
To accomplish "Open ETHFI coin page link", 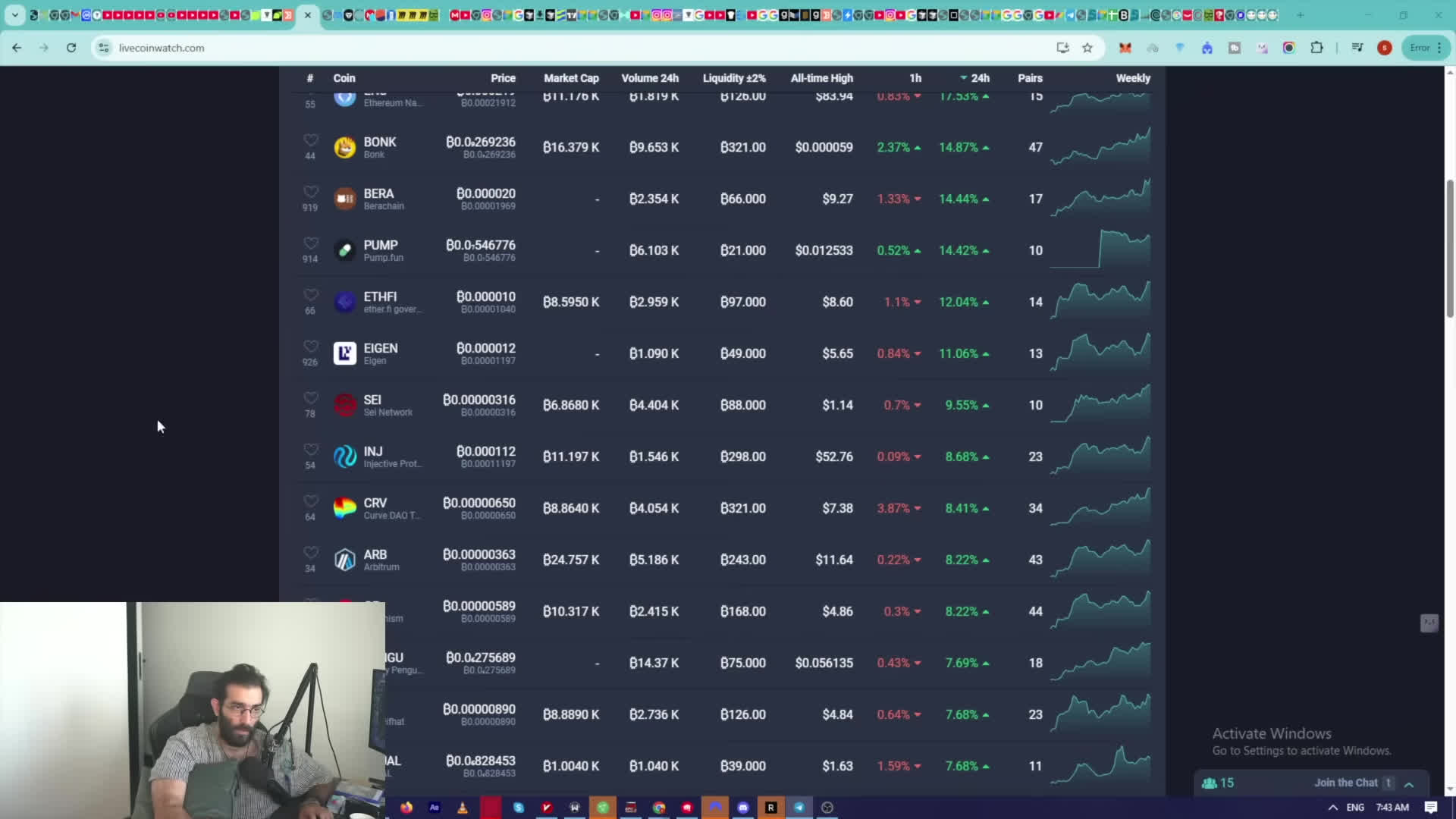I will click(380, 297).
